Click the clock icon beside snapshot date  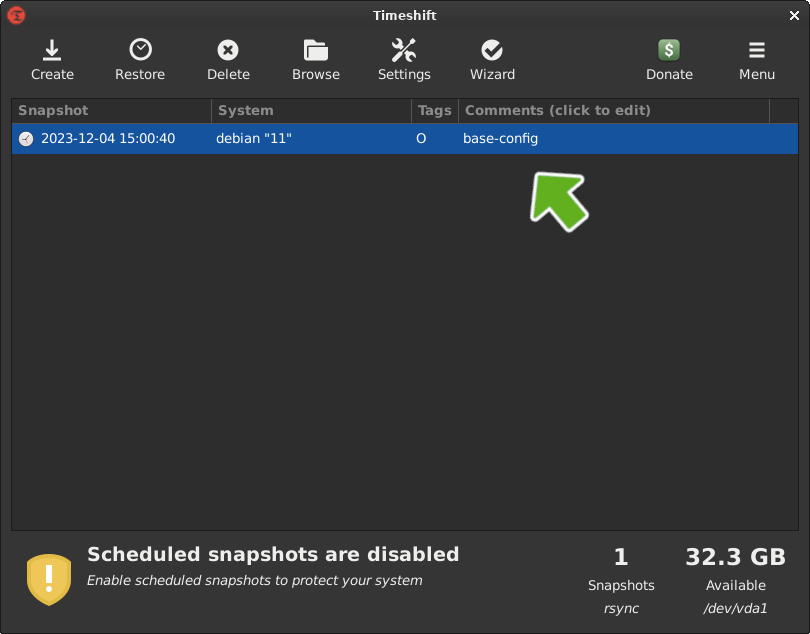pos(26,139)
